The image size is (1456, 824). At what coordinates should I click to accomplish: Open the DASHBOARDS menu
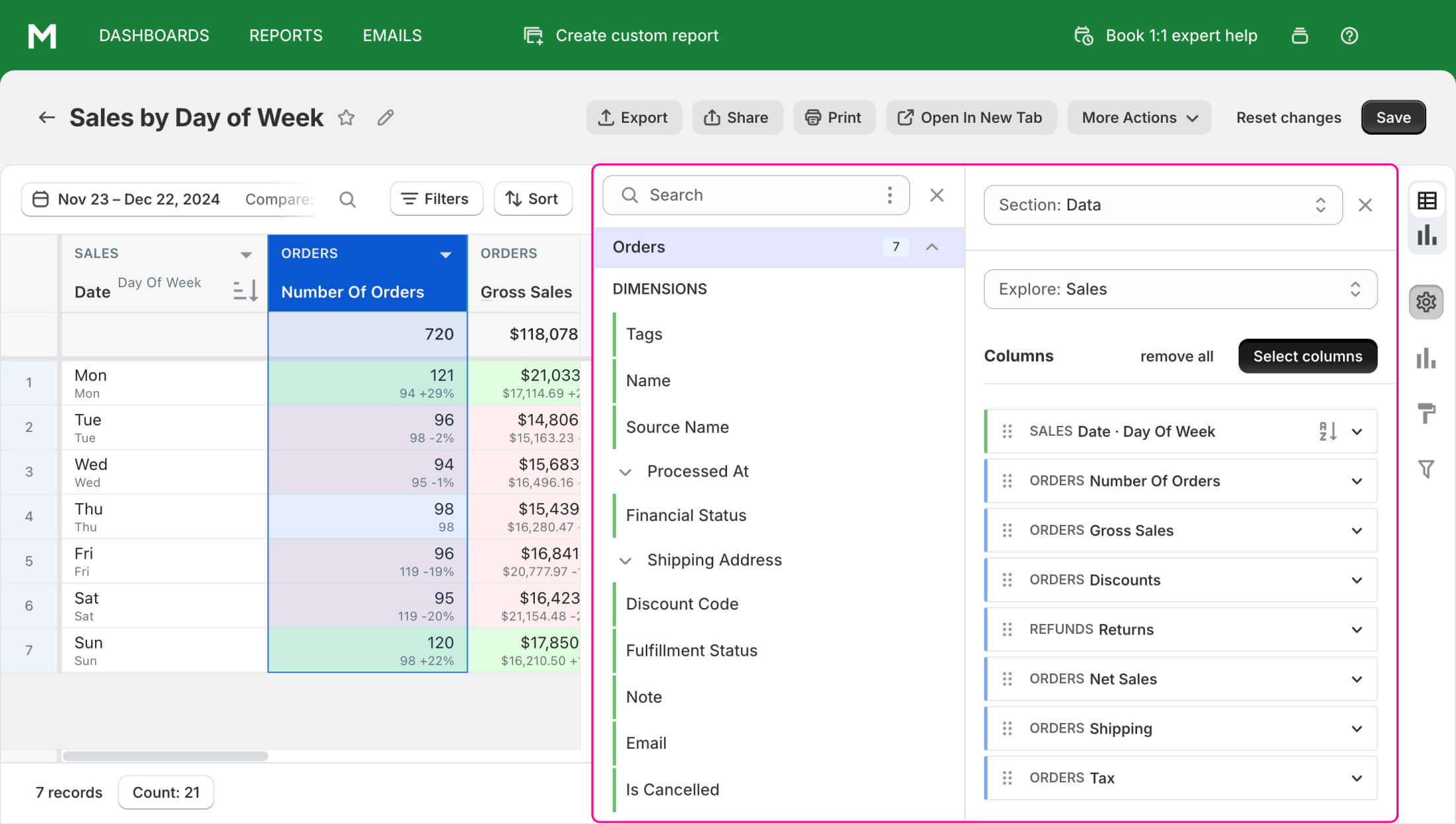pos(154,36)
